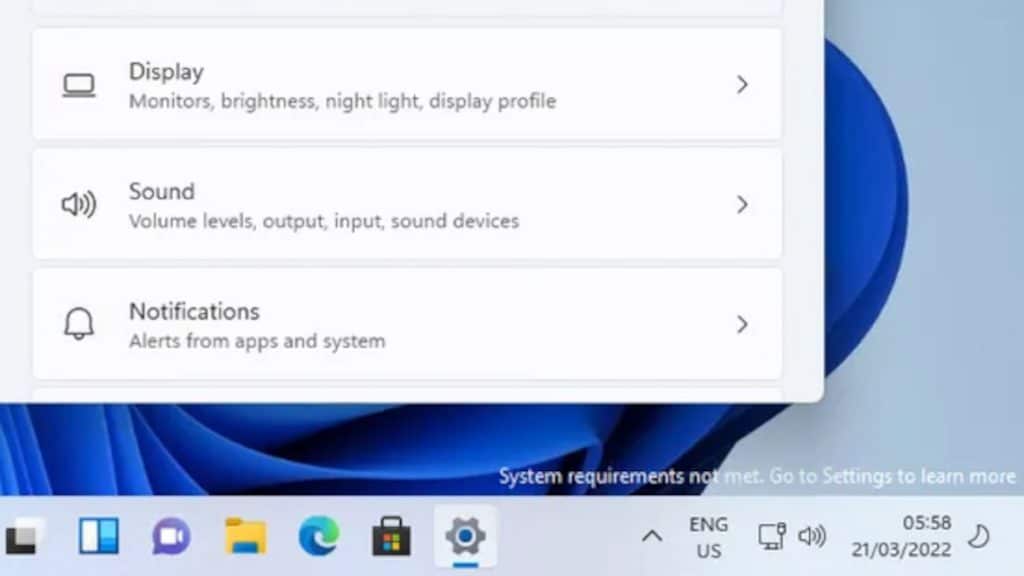Image resolution: width=1024 pixels, height=576 pixels.
Task: Open Microsoft Store from the taskbar
Action: click(391, 537)
